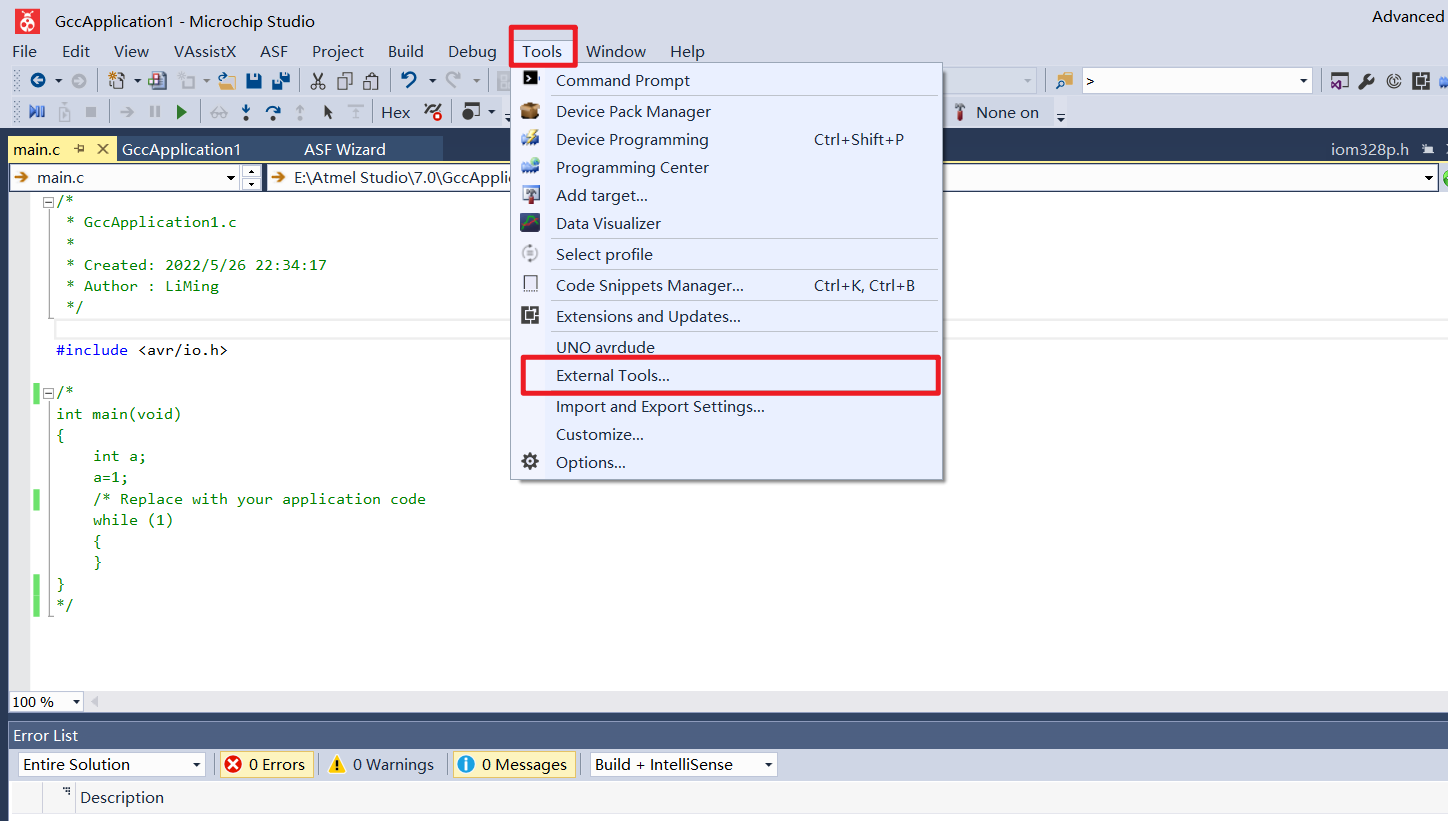Screen dimensions: 1448x821
Task: Save the current file with Save icon
Action: tap(254, 81)
